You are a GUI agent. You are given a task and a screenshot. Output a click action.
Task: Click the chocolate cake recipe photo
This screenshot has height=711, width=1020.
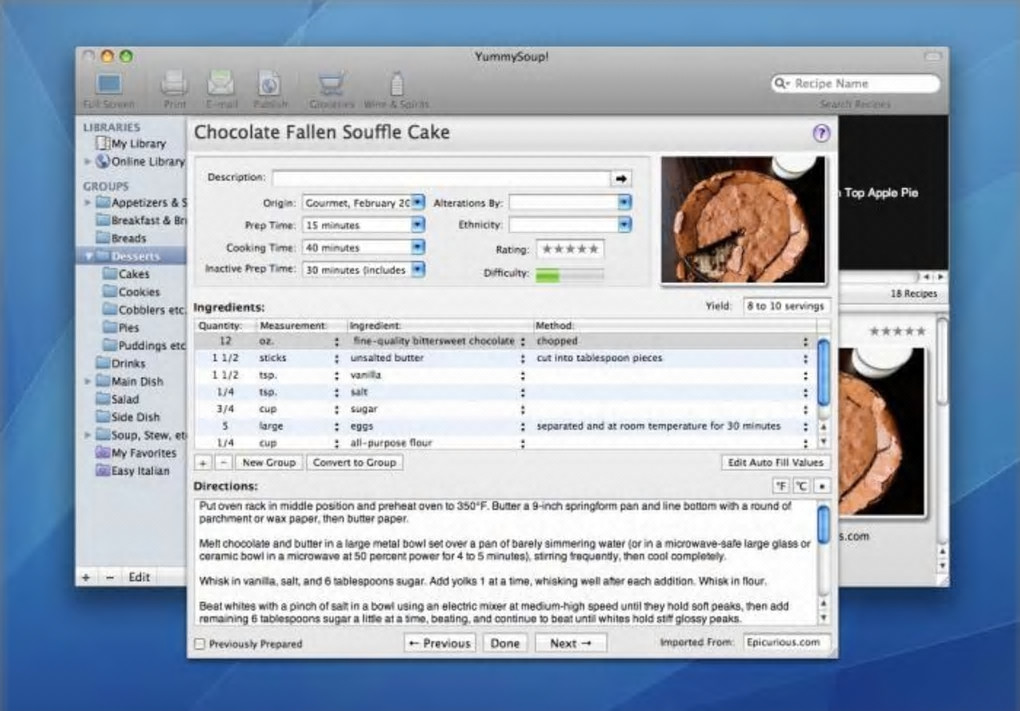pos(743,219)
